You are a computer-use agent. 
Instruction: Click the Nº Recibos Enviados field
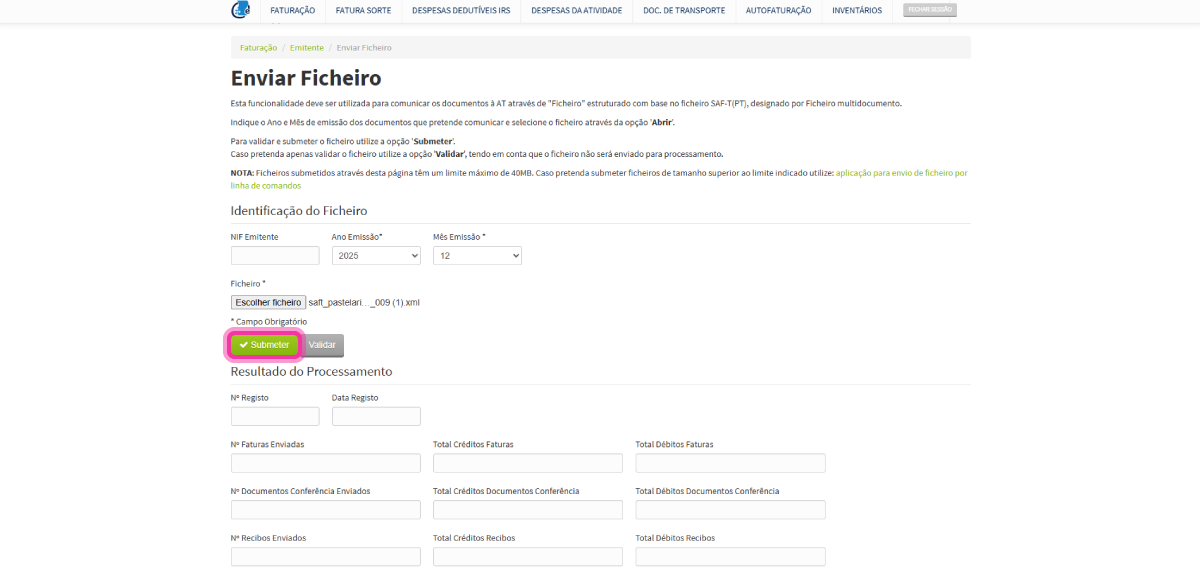(x=326, y=557)
